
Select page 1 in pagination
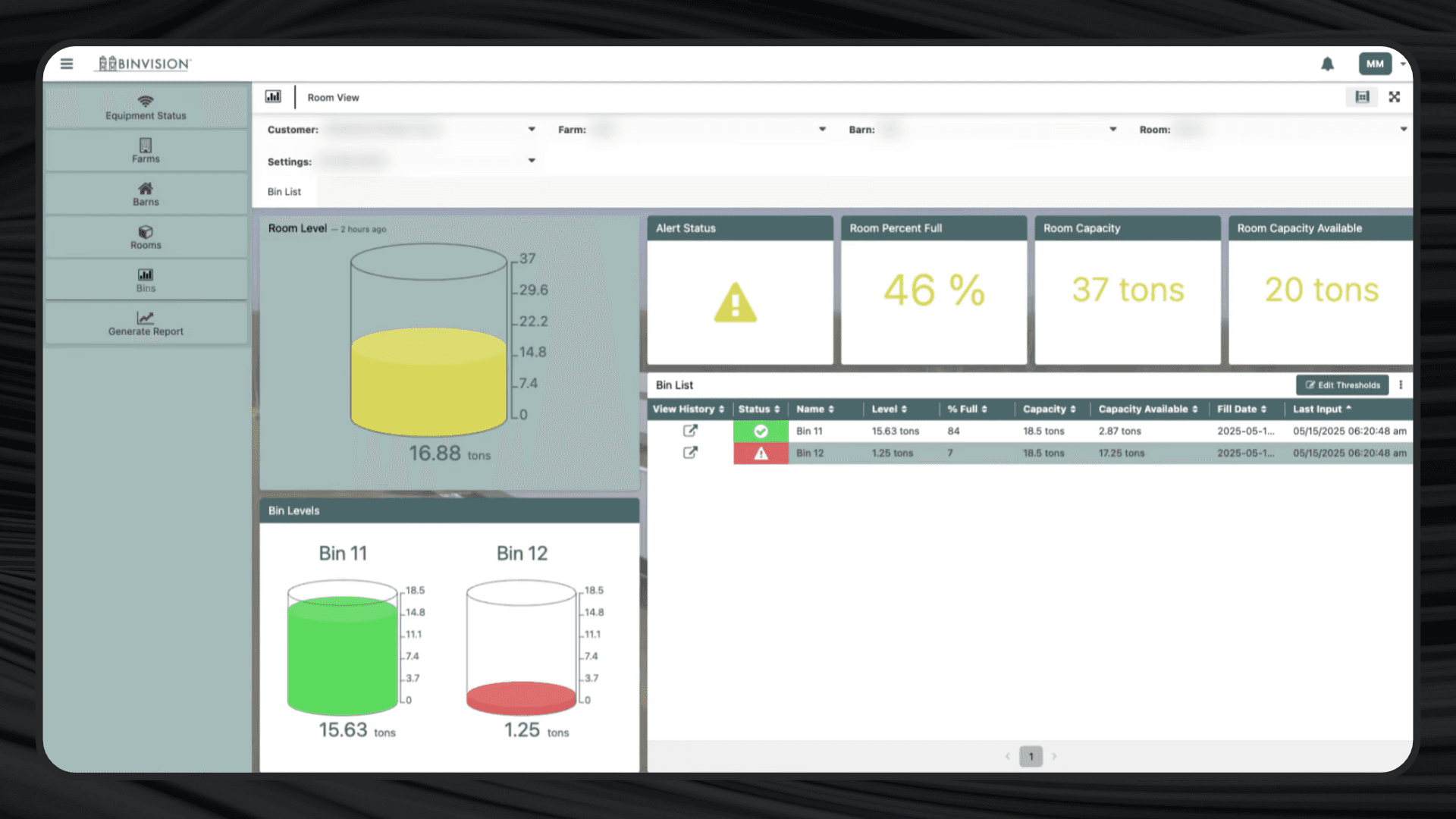tap(1031, 756)
